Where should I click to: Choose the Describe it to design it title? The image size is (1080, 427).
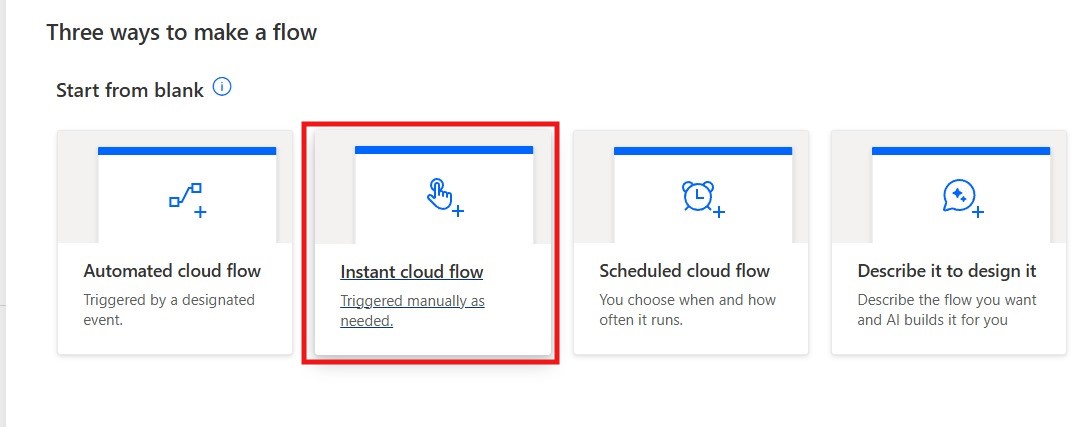[946, 271]
